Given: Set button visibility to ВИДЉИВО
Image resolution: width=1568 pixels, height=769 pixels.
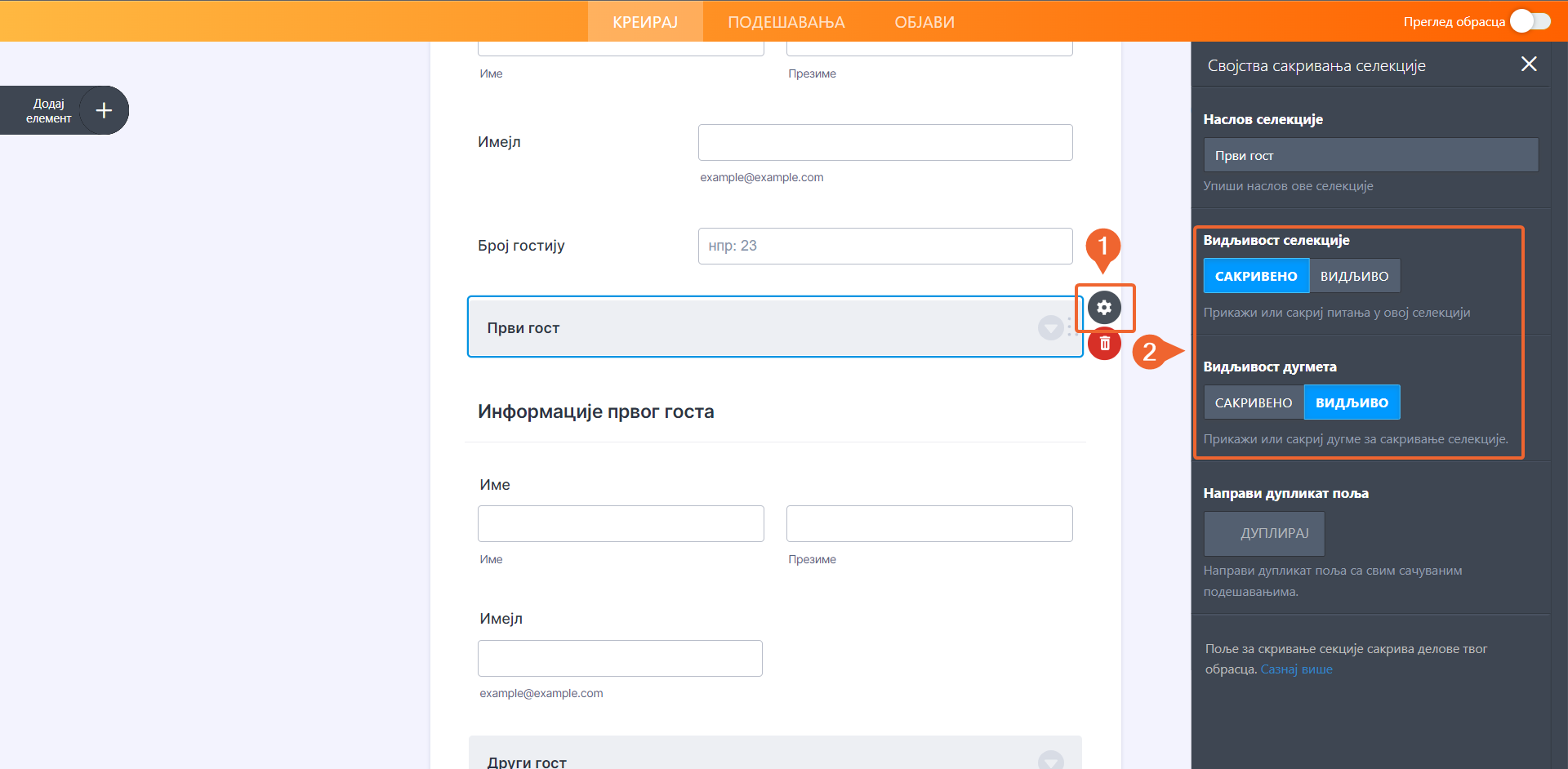Looking at the screenshot, I should coord(1352,402).
